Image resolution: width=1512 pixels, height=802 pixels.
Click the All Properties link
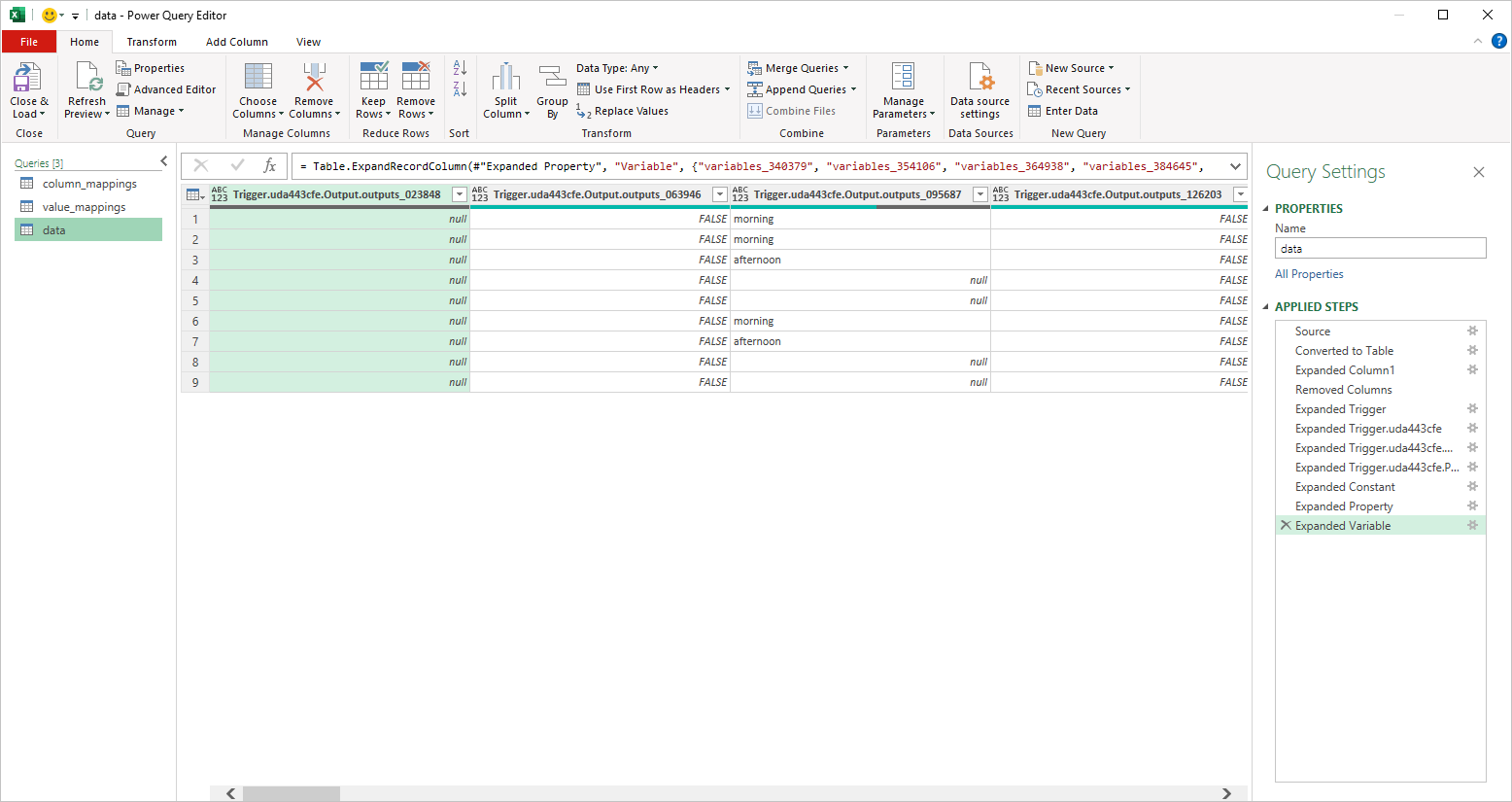[x=1309, y=274]
